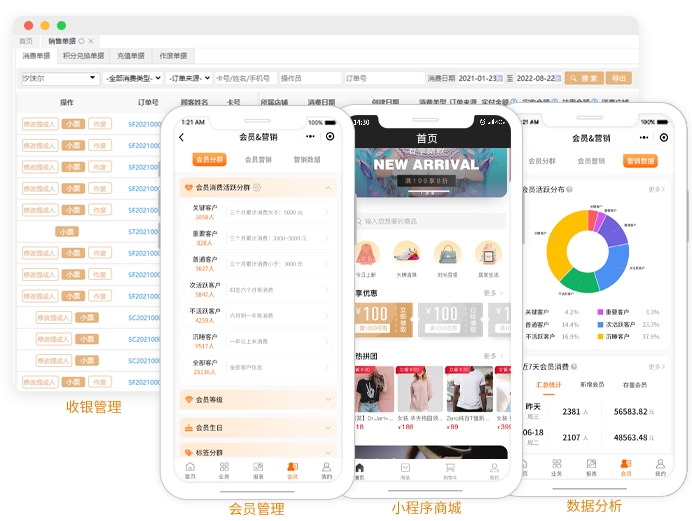692x521 pixels.
Task: Tap the help icon beside 近7天会员消费
Action: pos(574,367)
